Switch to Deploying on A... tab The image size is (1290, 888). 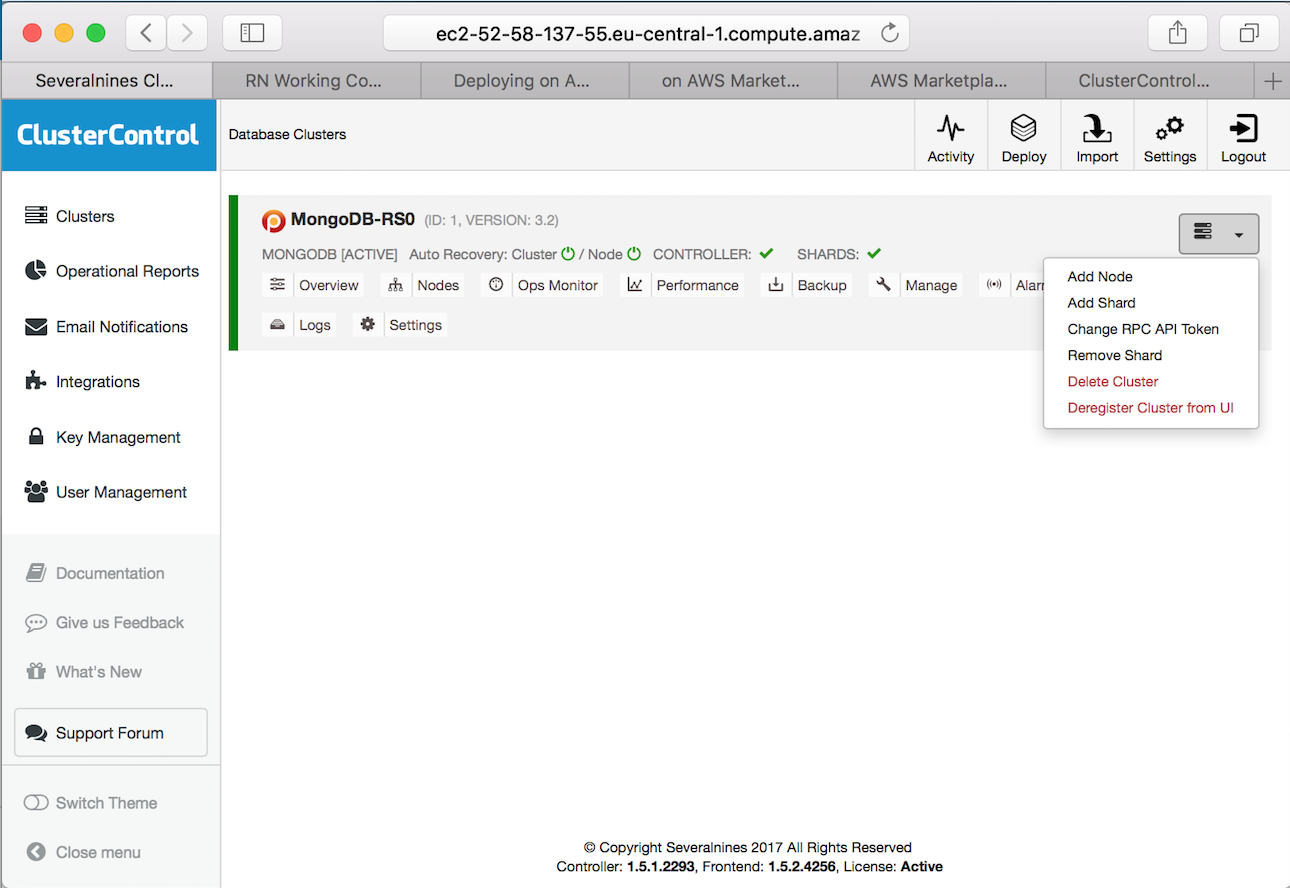(x=523, y=81)
